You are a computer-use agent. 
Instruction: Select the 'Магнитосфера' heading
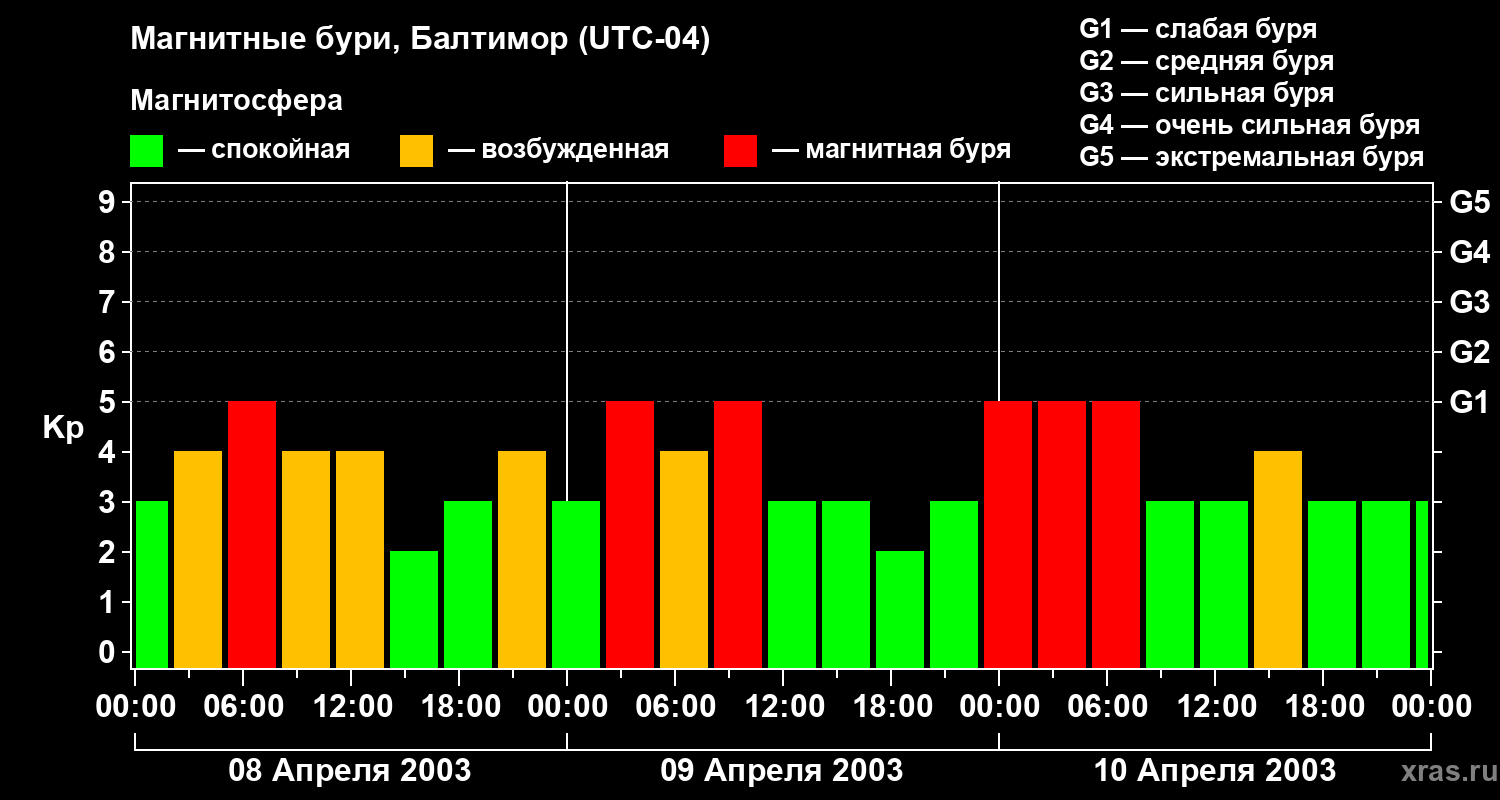[x=237, y=101]
